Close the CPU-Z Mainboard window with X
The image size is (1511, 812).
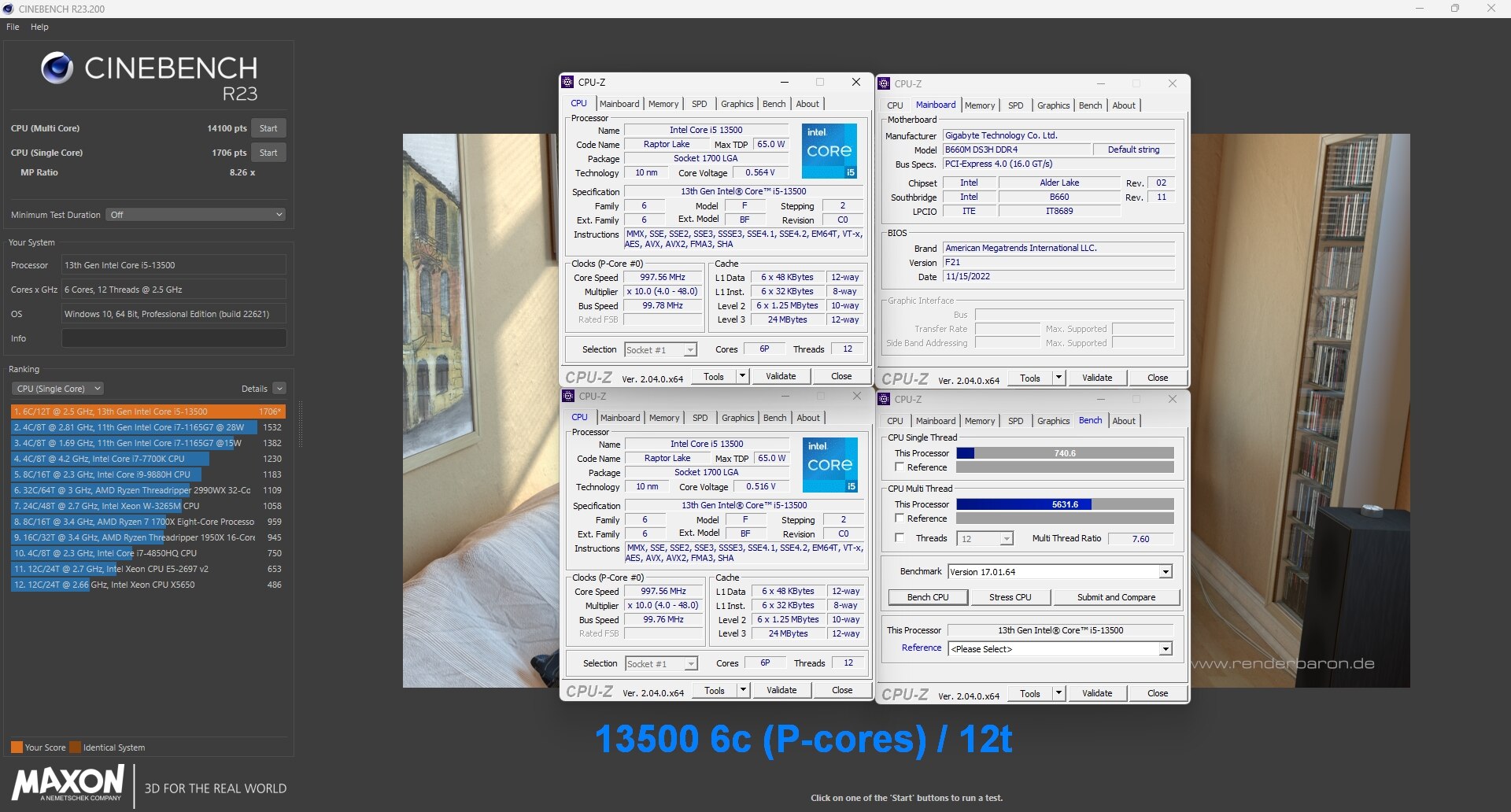click(1173, 83)
